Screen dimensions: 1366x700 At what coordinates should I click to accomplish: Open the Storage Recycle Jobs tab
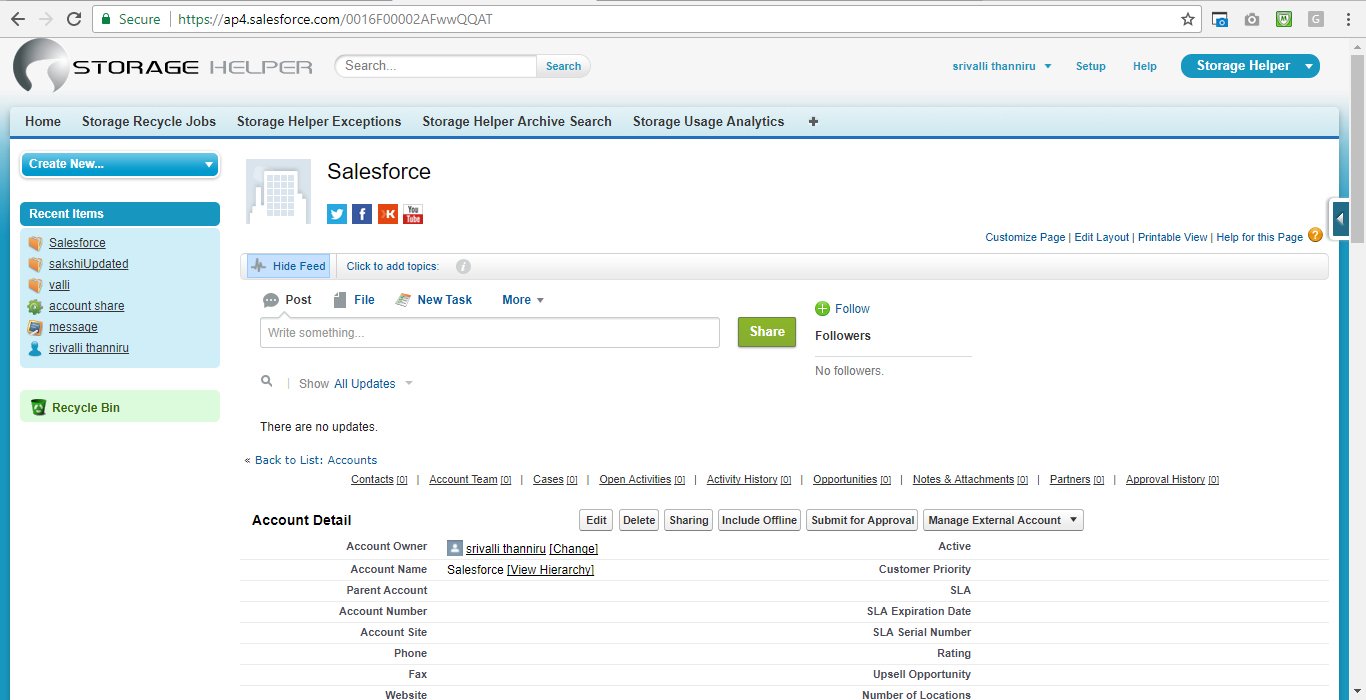point(149,121)
